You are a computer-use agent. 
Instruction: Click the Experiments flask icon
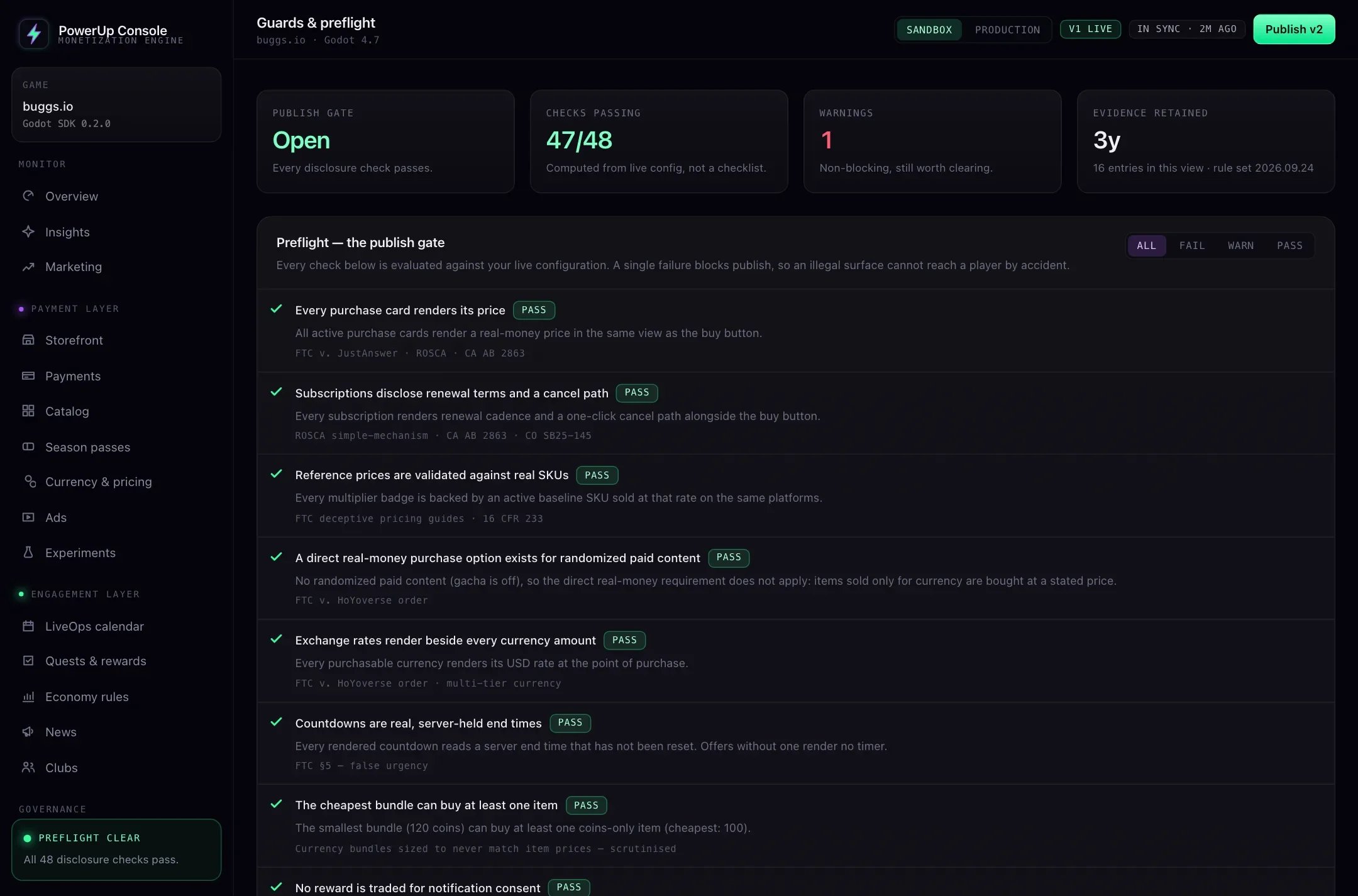click(x=28, y=553)
